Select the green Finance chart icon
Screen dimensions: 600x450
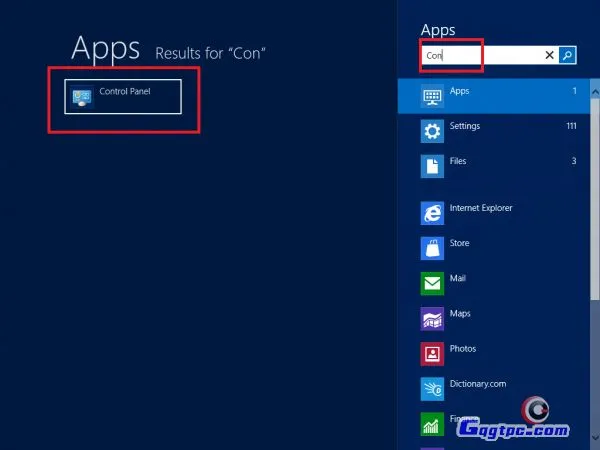432,424
